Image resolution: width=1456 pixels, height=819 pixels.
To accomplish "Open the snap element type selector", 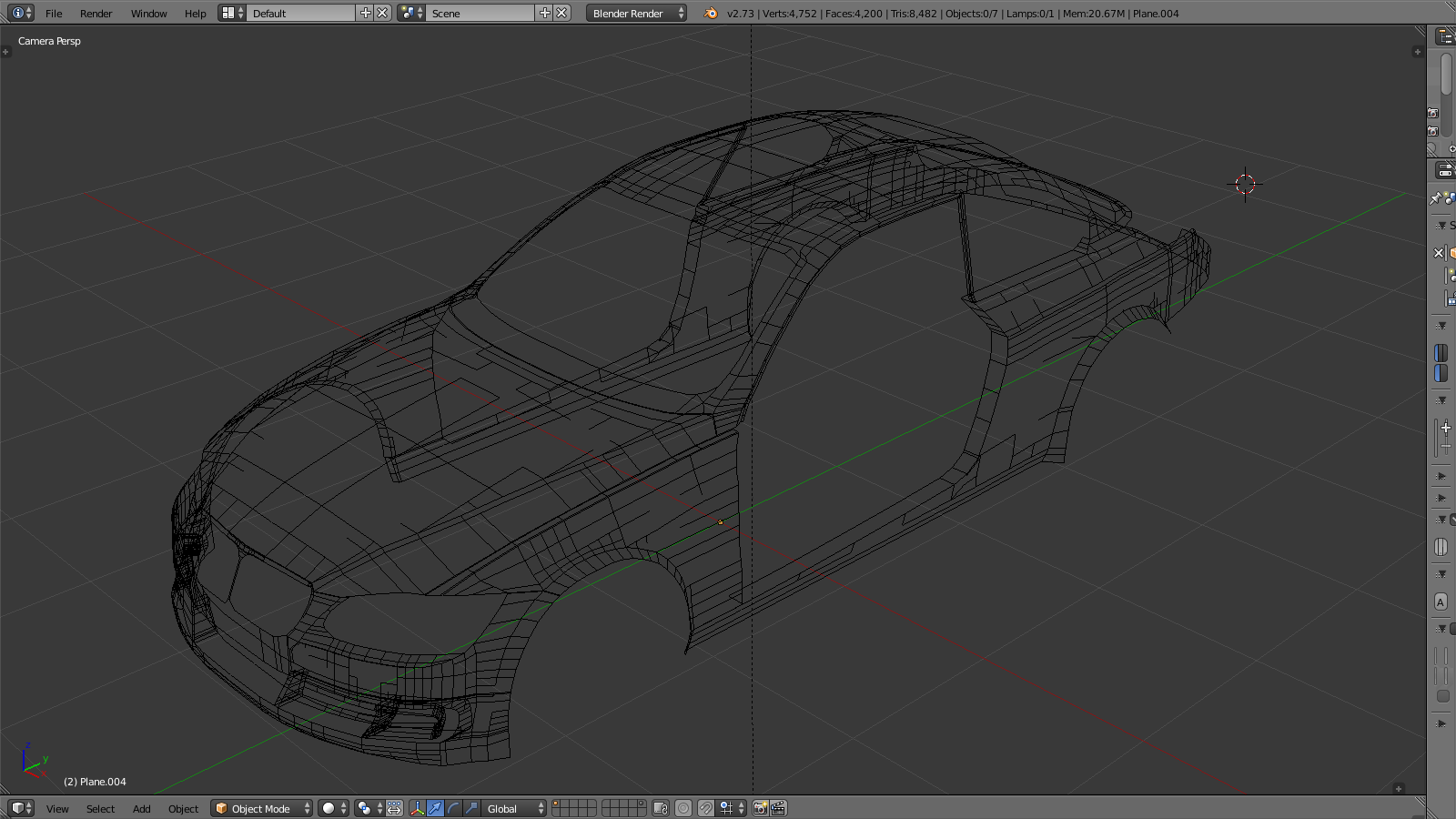I will [732, 808].
